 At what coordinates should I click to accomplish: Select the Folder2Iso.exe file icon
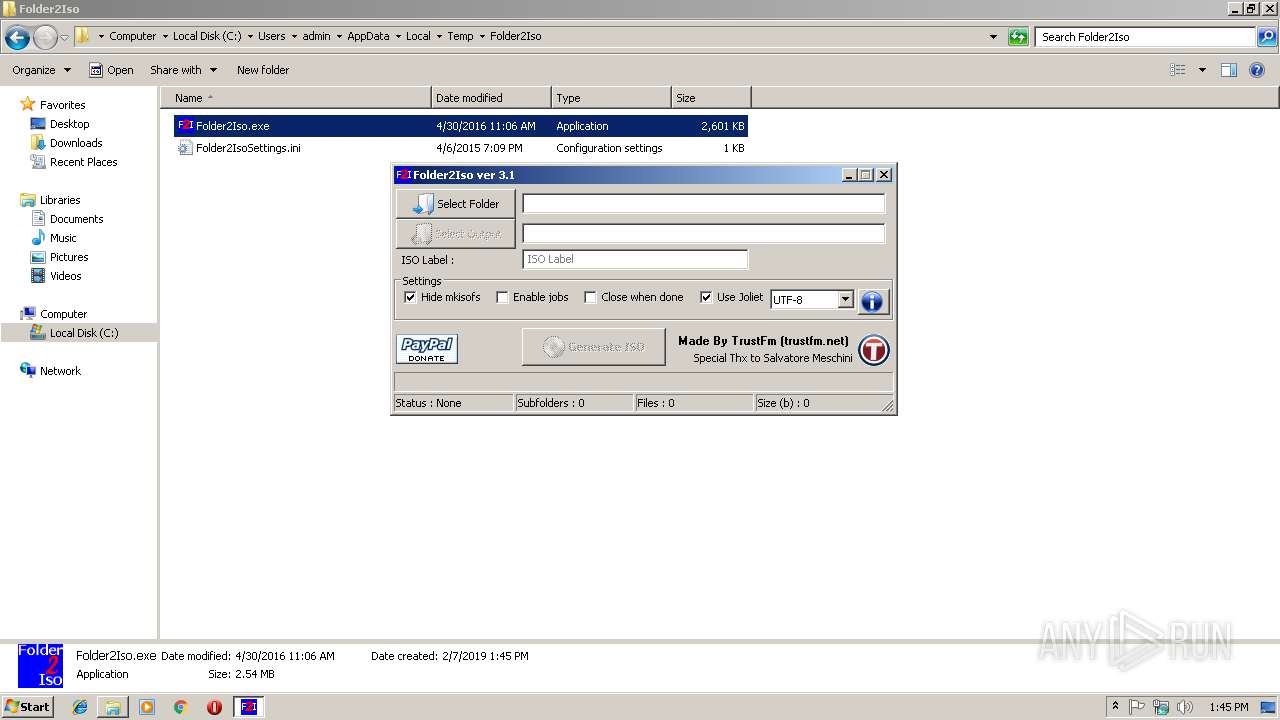click(185, 126)
